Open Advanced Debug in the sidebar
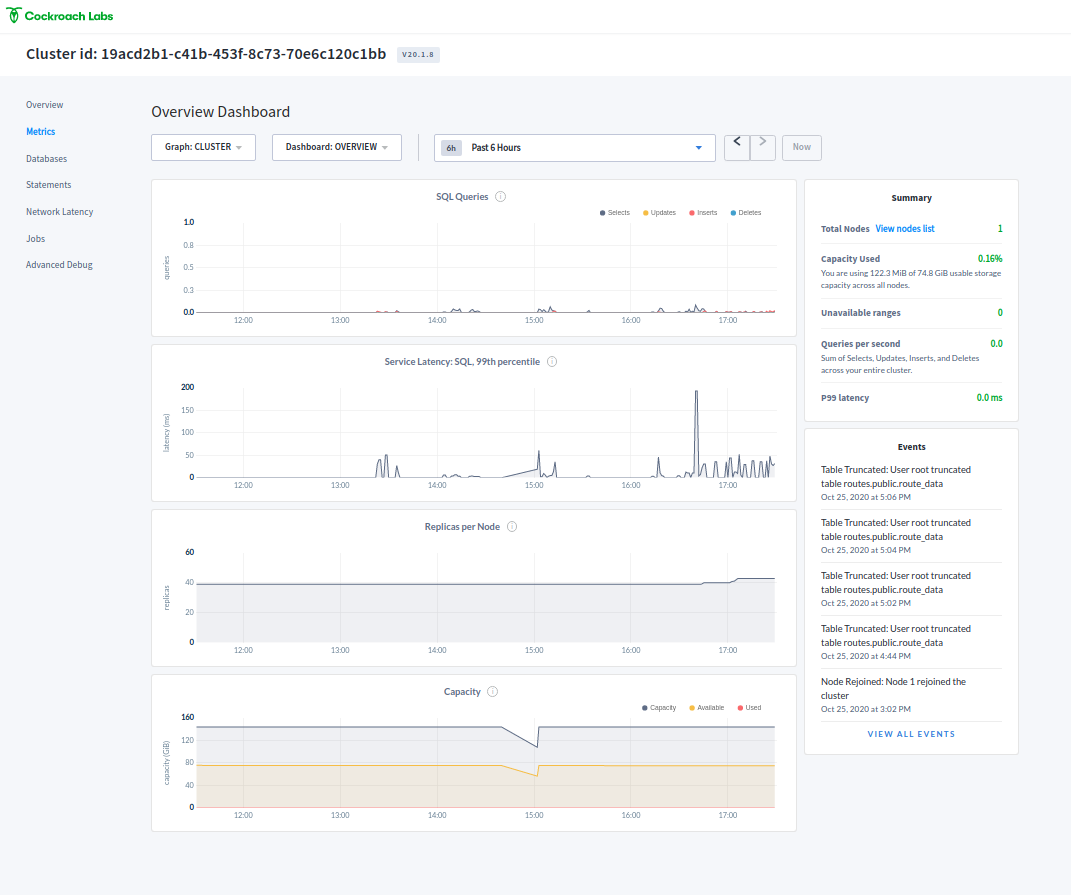The height and width of the screenshot is (895, 1071). (x=59, y=264)
